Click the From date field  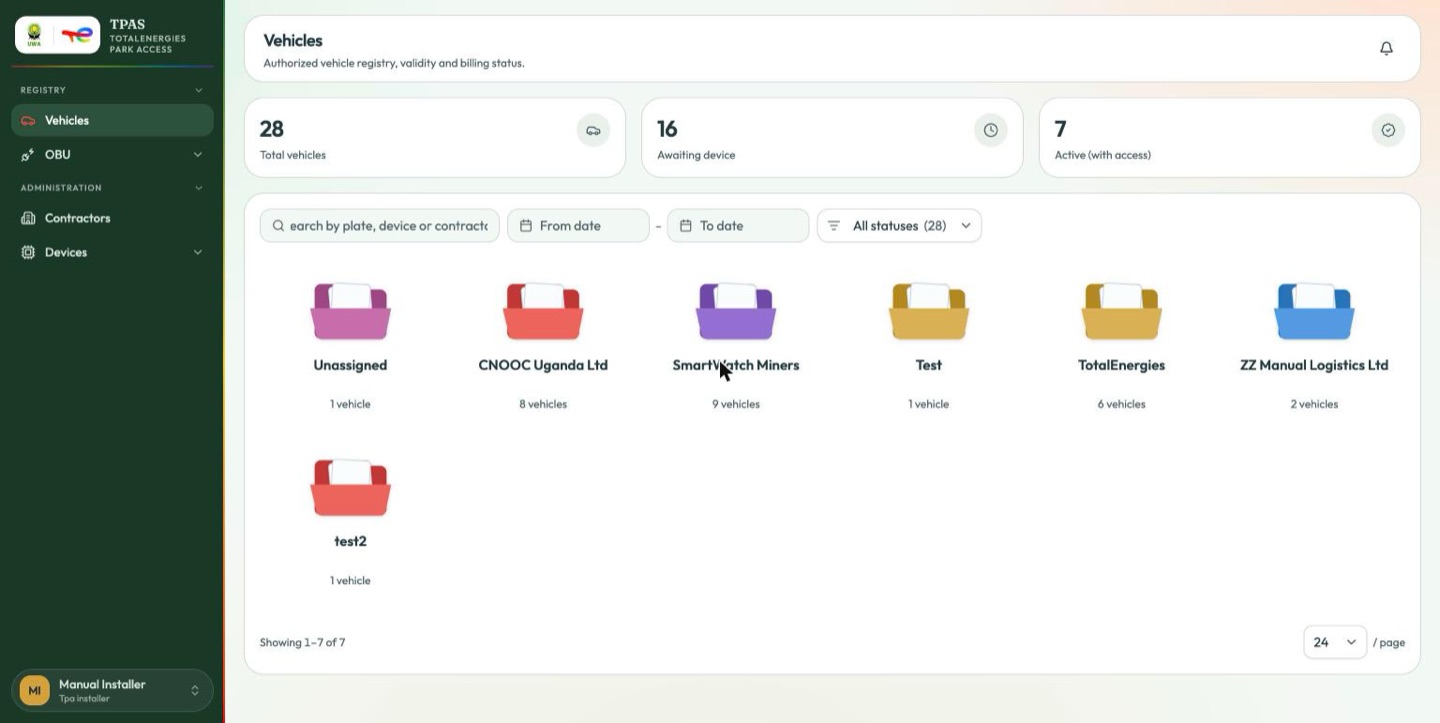pos(578,226)
